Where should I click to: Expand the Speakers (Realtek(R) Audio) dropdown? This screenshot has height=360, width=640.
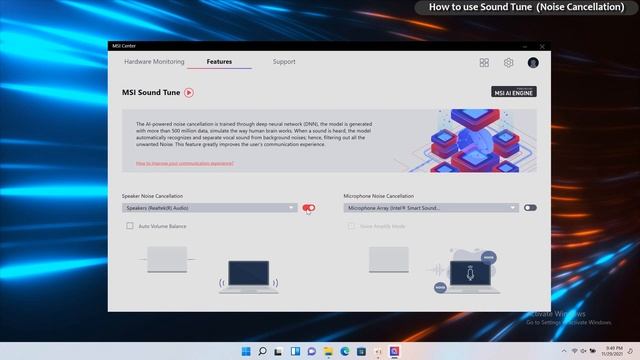point(209,208)
